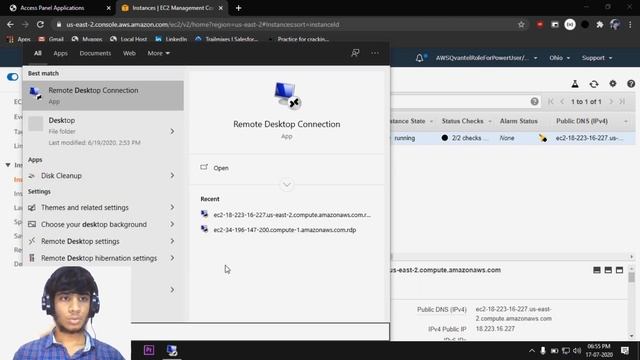Toggle the New EC2 Experience switch
The height and width of the screenshot is (360, 640).
pyautogui.click(x=13, y=77)
